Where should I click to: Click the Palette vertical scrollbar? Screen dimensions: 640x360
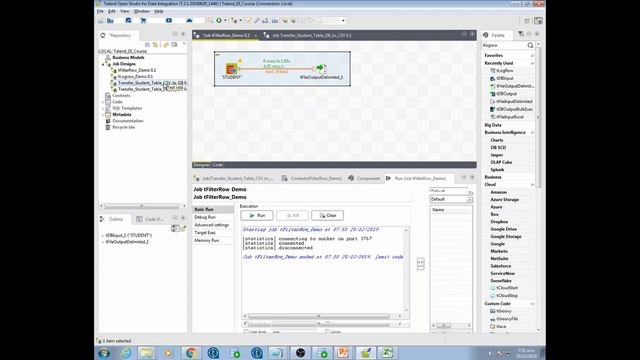[x=538, y=118]
